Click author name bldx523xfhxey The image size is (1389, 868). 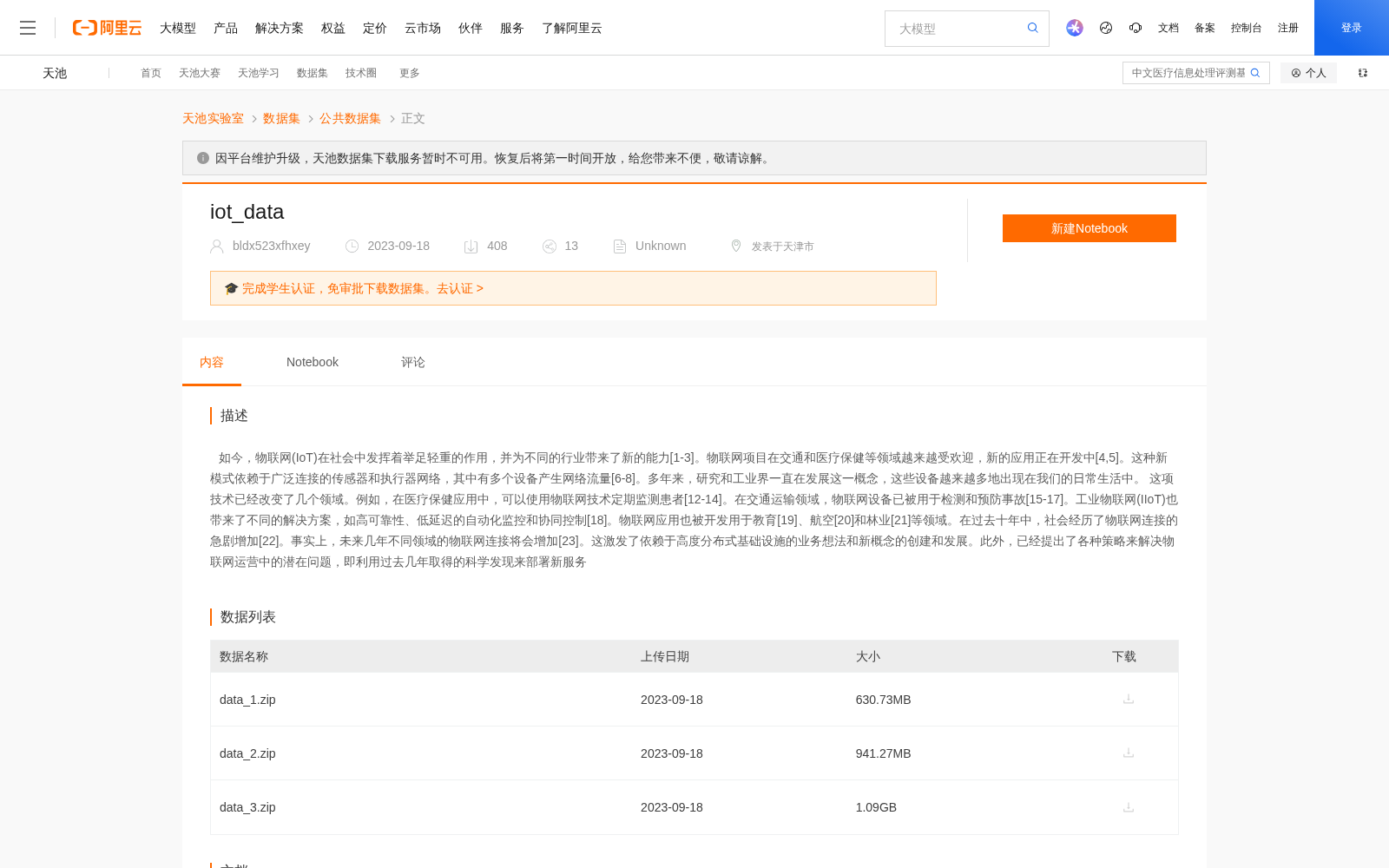[272, 246]
